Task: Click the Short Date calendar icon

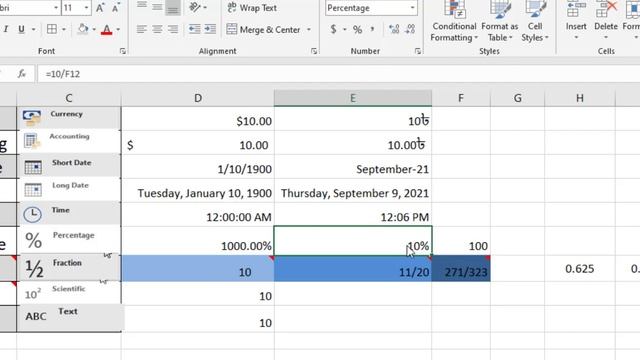Action: click(33, 167)
